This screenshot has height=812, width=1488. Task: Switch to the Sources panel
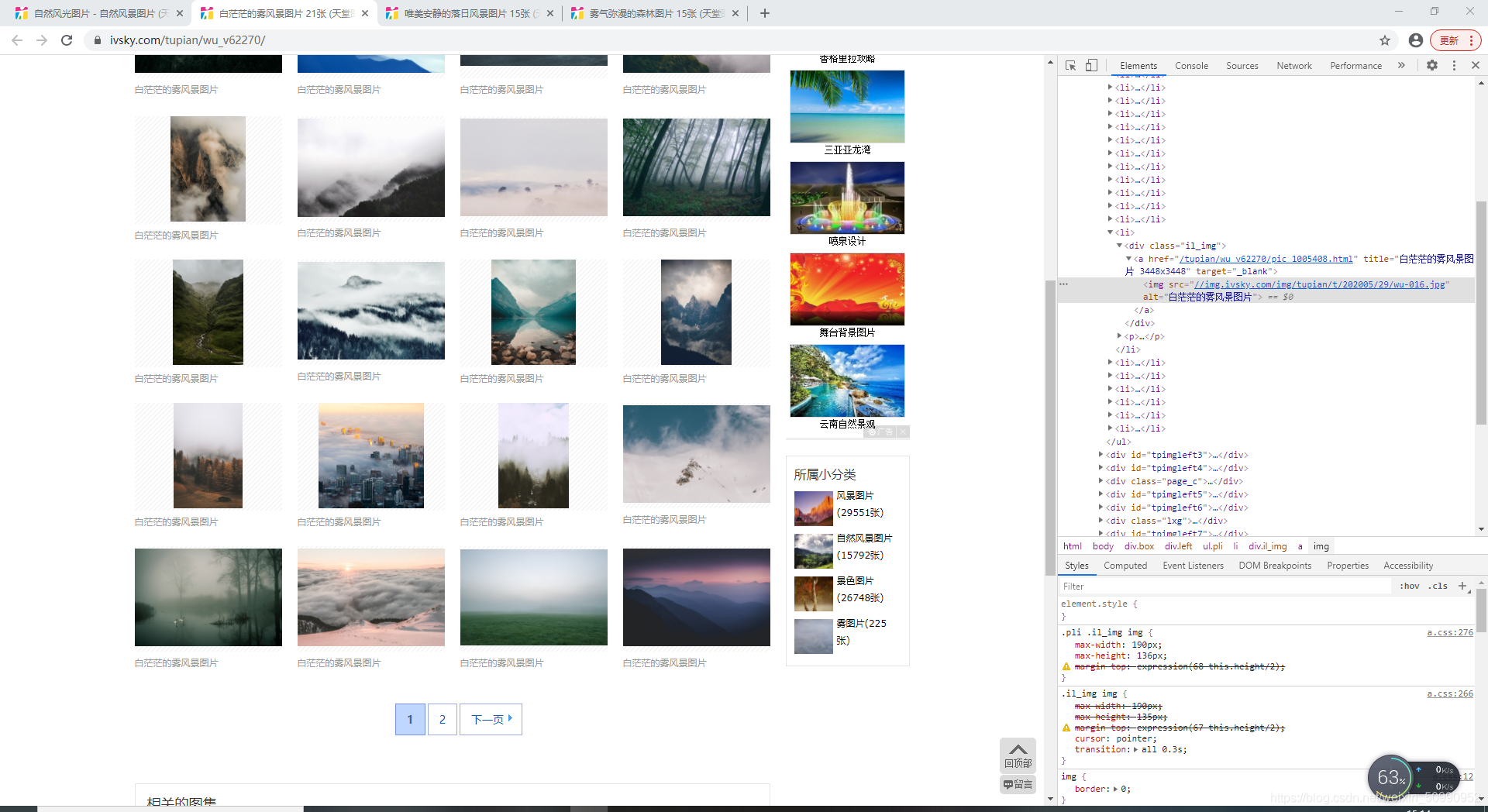click(x=1242, y=66)
